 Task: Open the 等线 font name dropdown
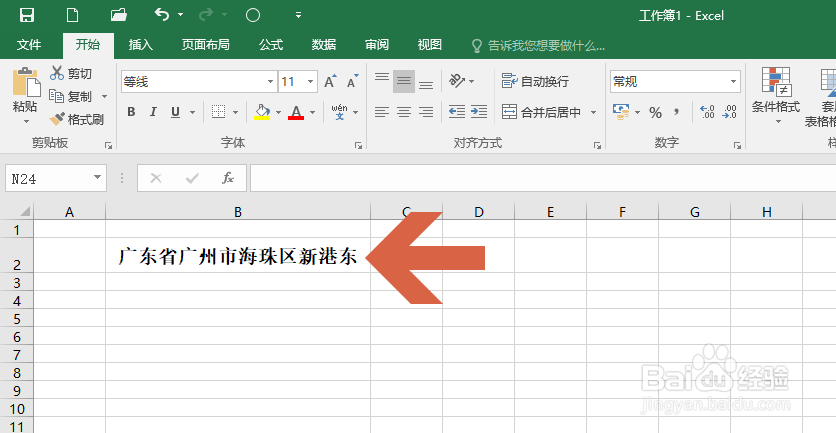click(x=271, y=82)
